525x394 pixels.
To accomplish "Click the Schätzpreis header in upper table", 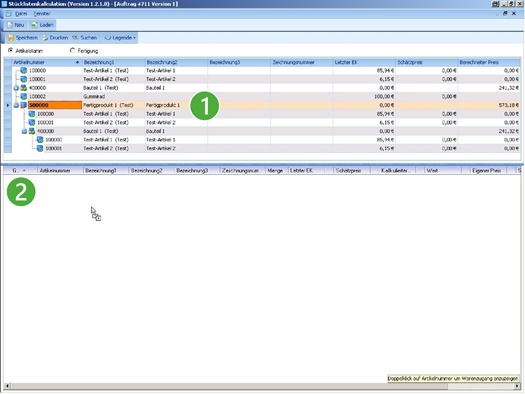I will [x=427, y=62].
